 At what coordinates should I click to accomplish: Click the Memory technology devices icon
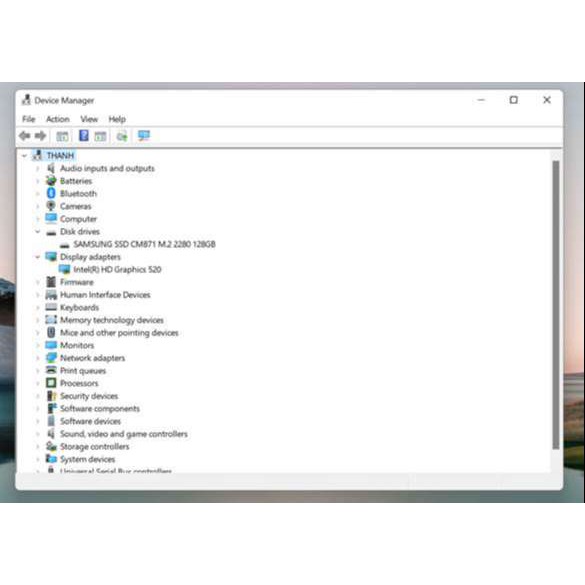click(x=51, y=320)
